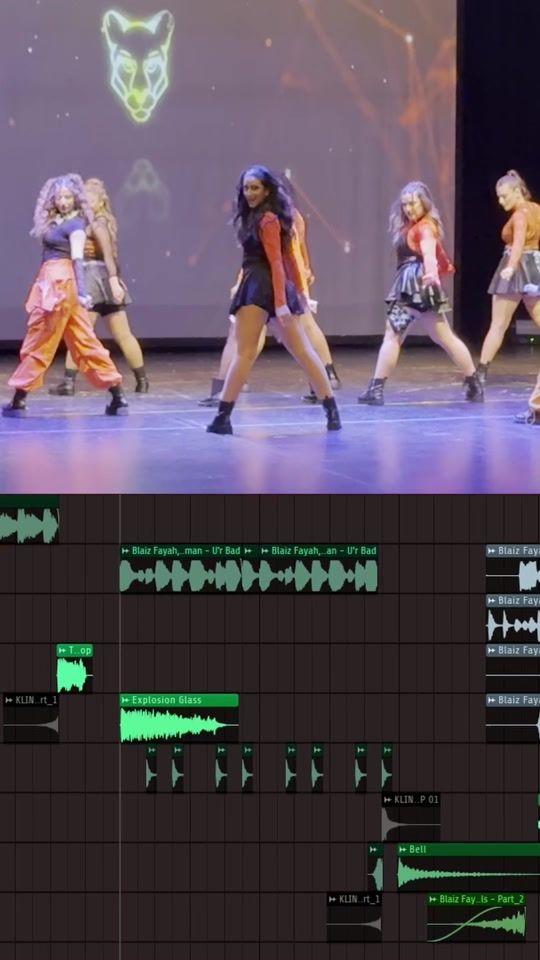Open clip menu icon on Blaiz Fay..ls - Part_2 clip
The height and width of the screenshot is (960, 540).
[x=433, y=899]
